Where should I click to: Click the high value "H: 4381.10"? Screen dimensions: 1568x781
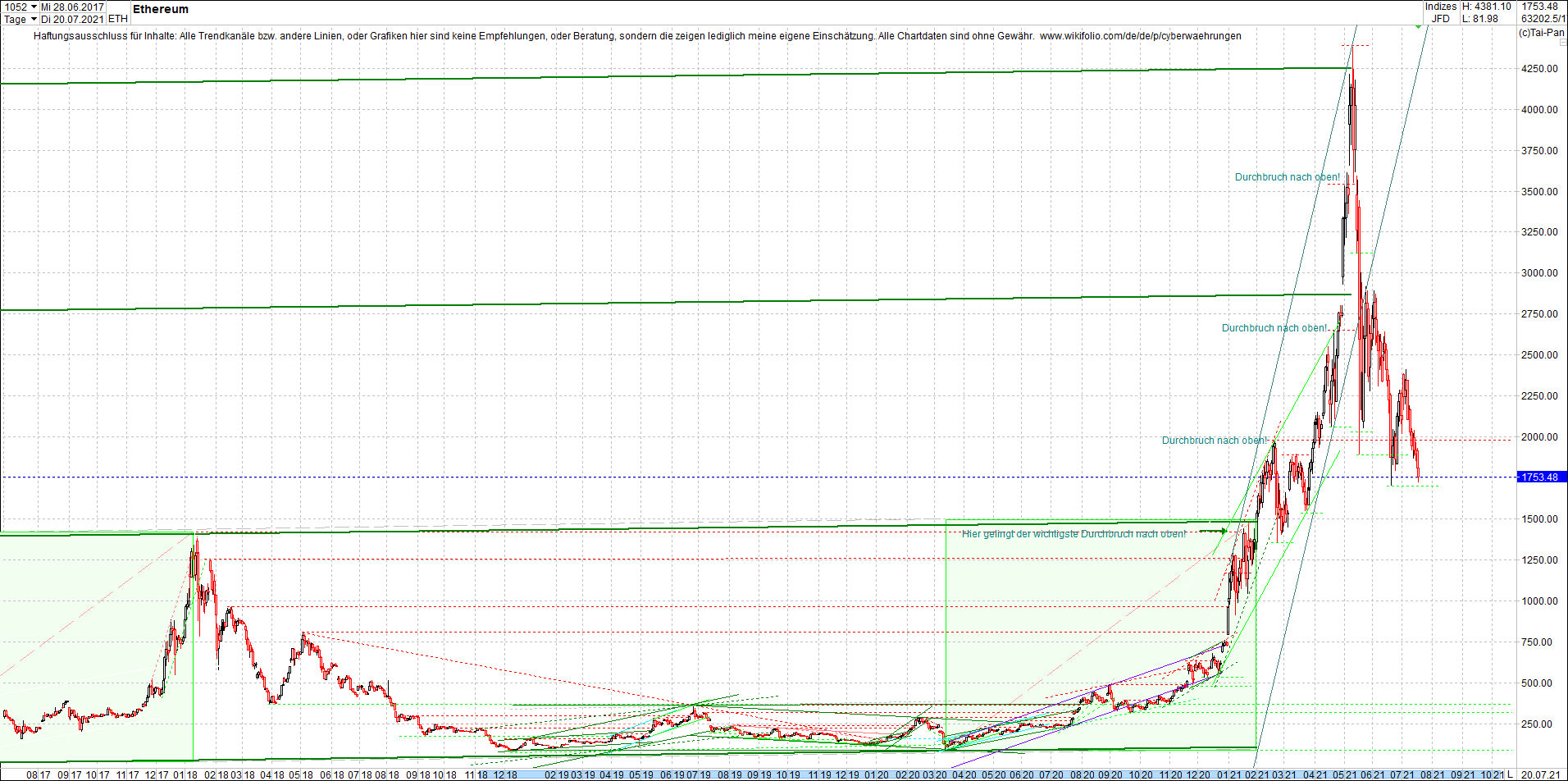pos(1486,7)
